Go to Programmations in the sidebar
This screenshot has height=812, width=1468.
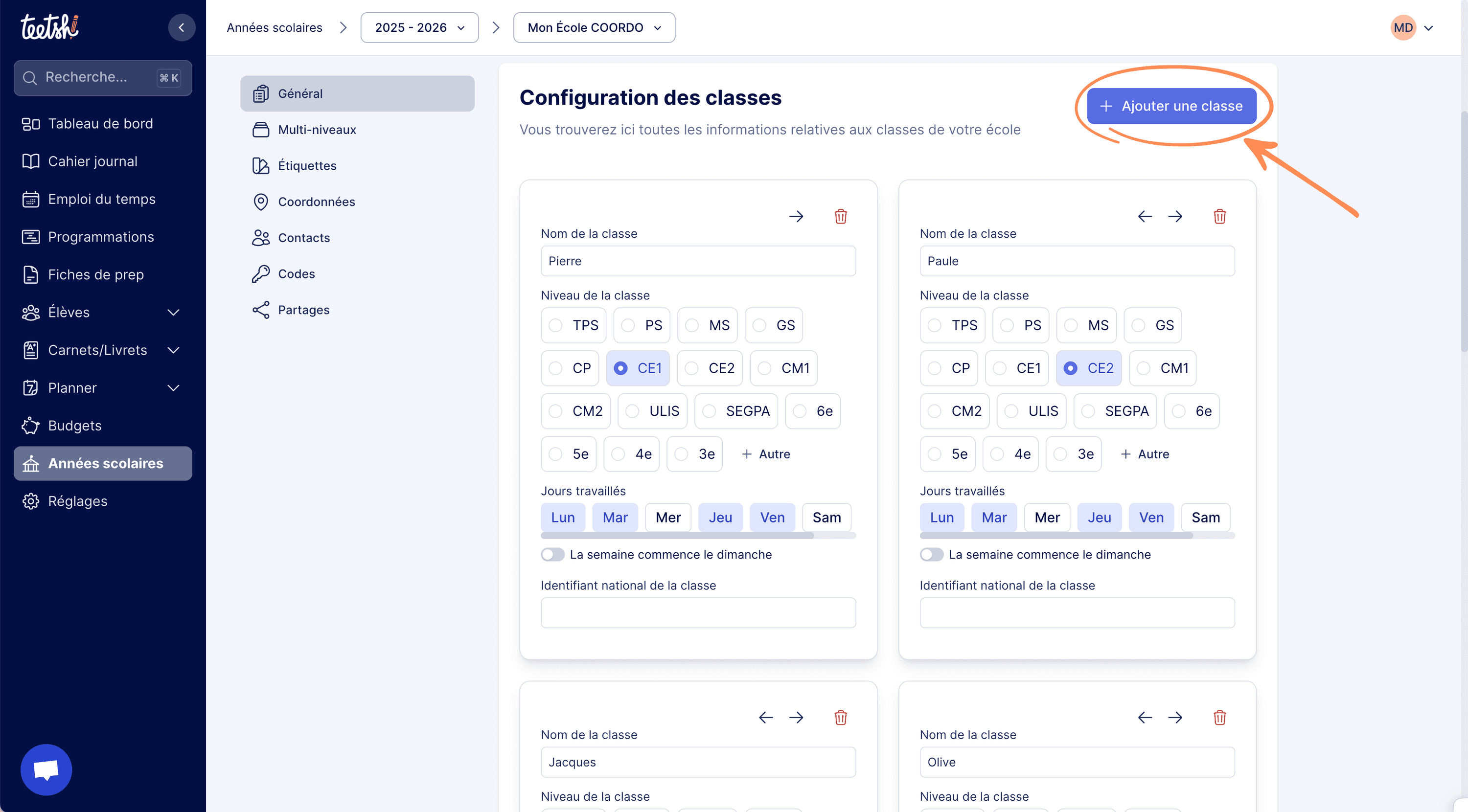click(103, 236)
